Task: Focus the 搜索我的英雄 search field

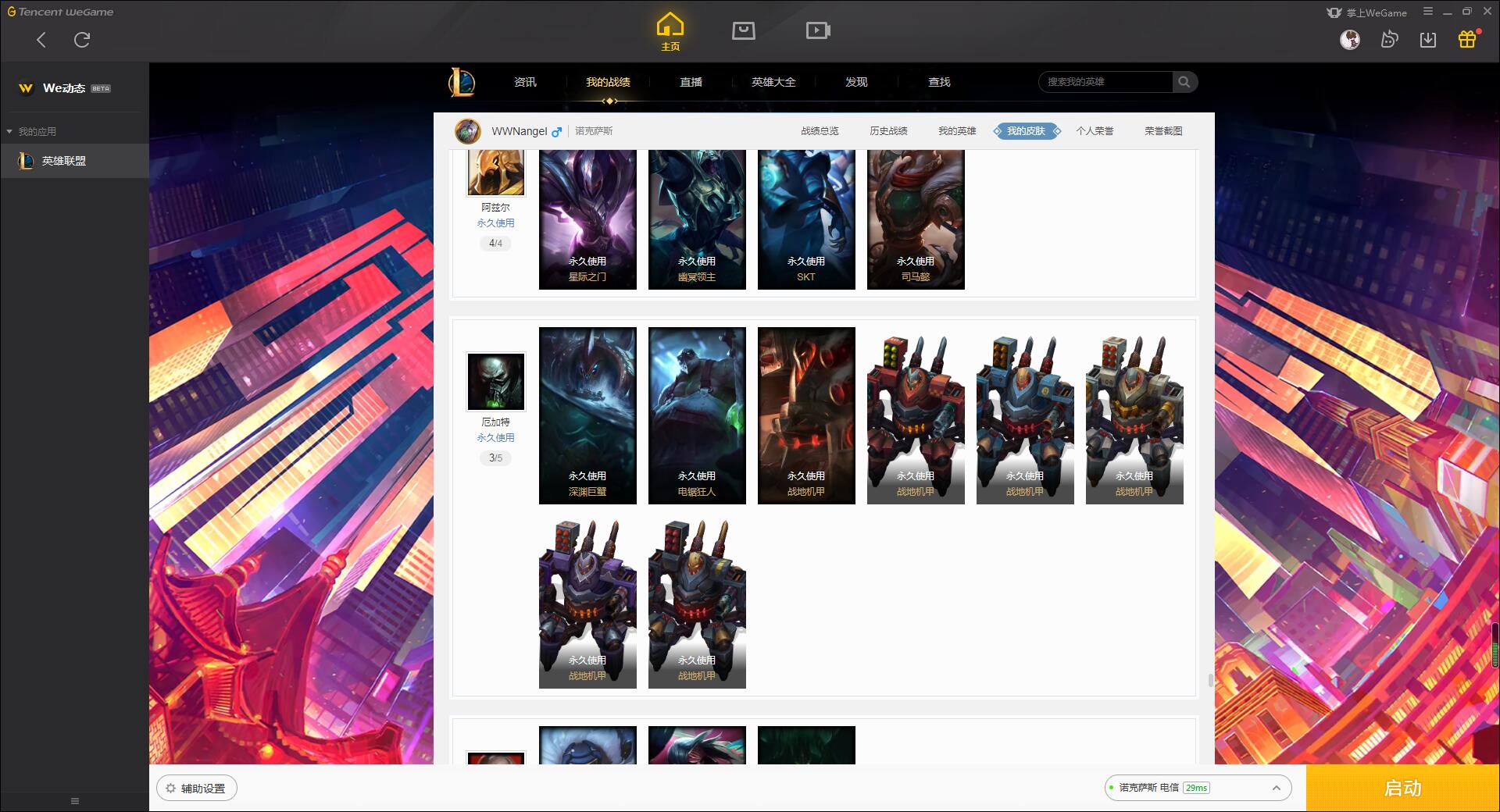Action: coord(1106,82)
